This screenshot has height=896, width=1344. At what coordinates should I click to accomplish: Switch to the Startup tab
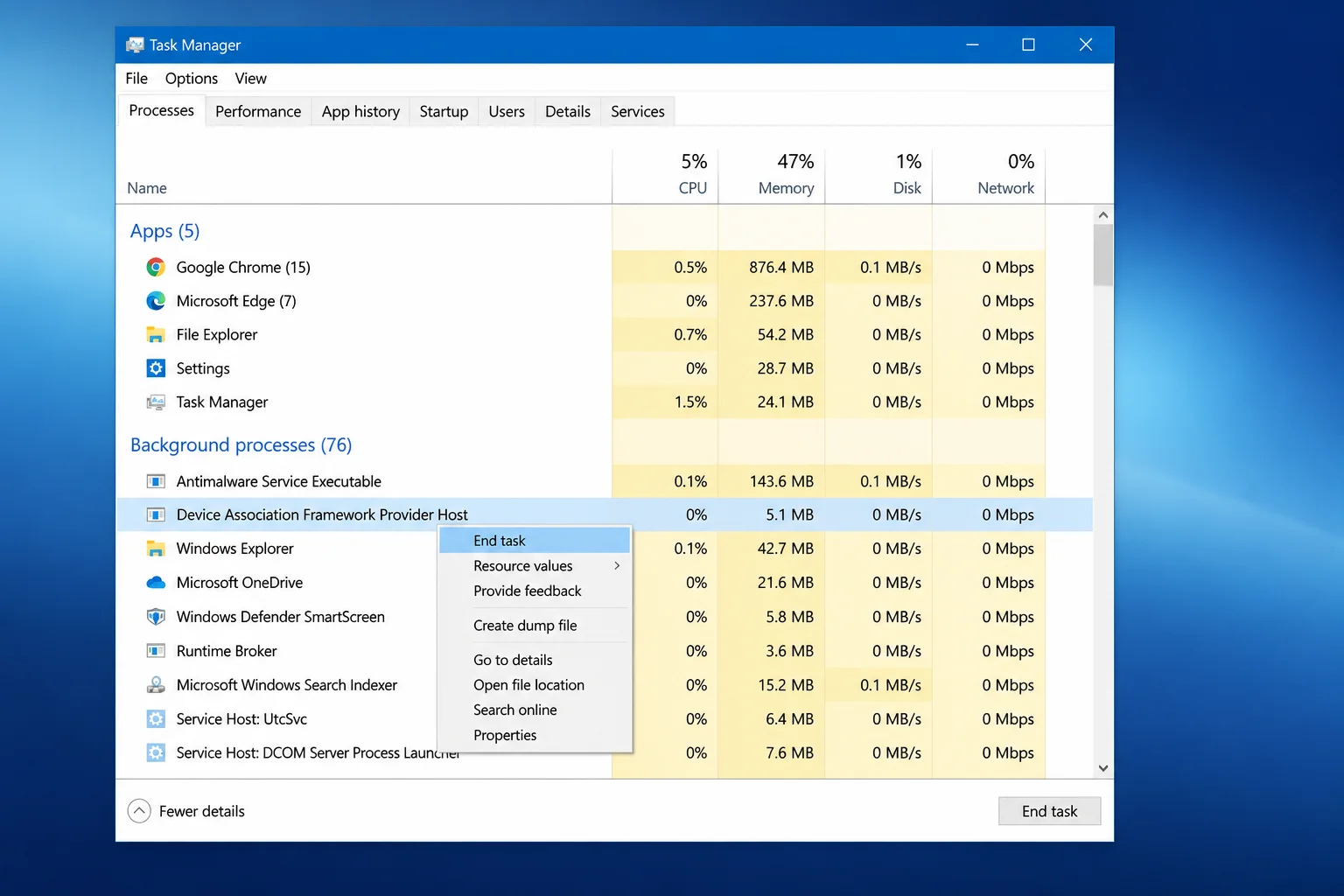[x=444, y=111]
